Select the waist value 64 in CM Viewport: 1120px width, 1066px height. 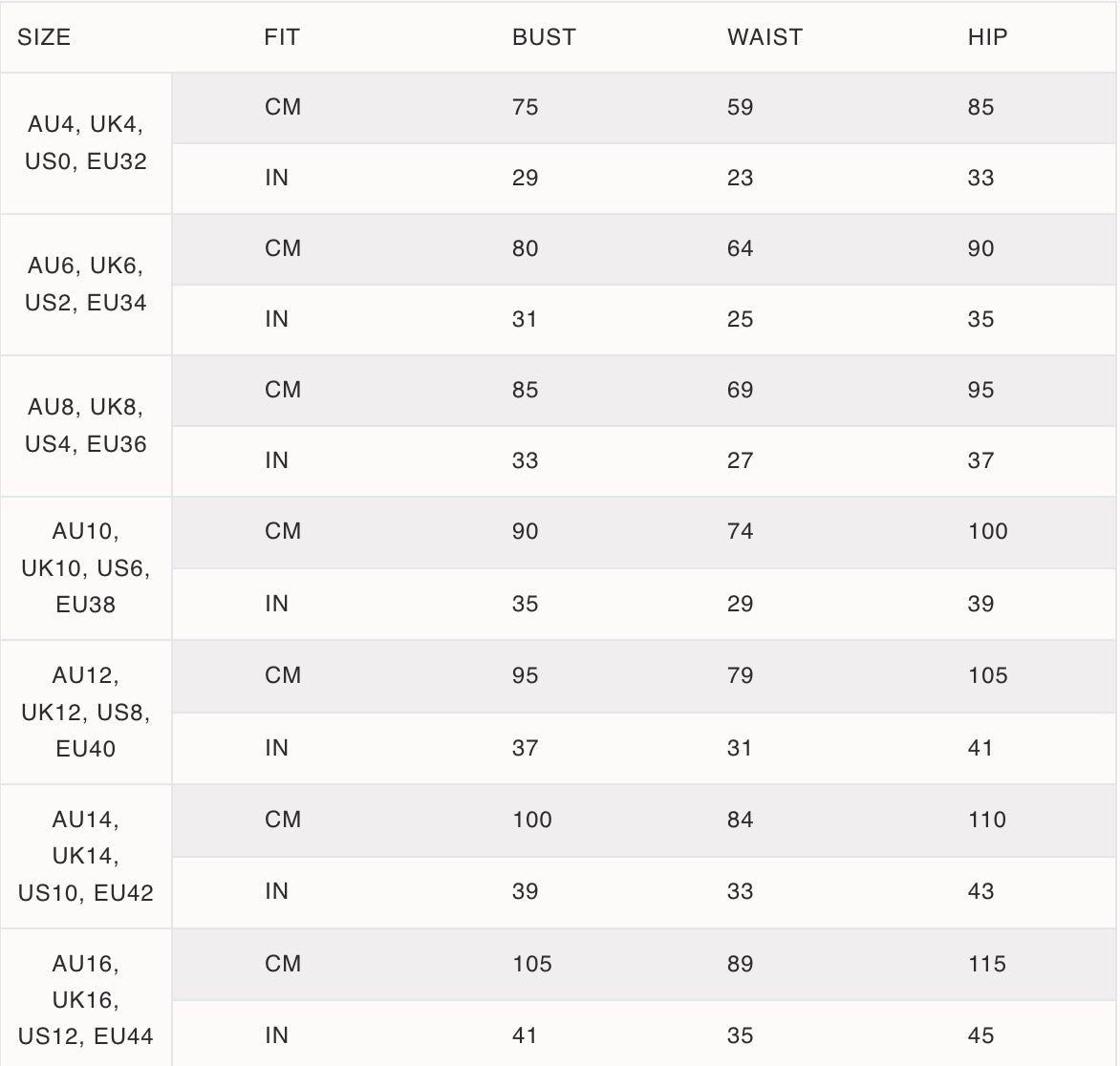click(741, 248)
